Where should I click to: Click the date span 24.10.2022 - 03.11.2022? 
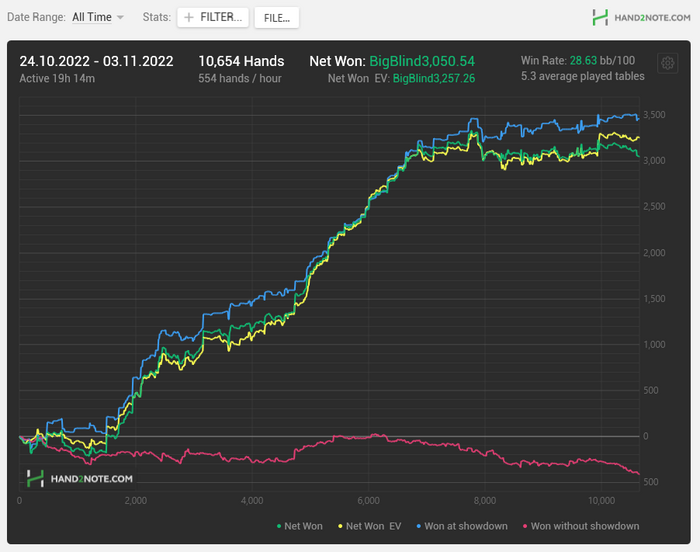[96, 61]
